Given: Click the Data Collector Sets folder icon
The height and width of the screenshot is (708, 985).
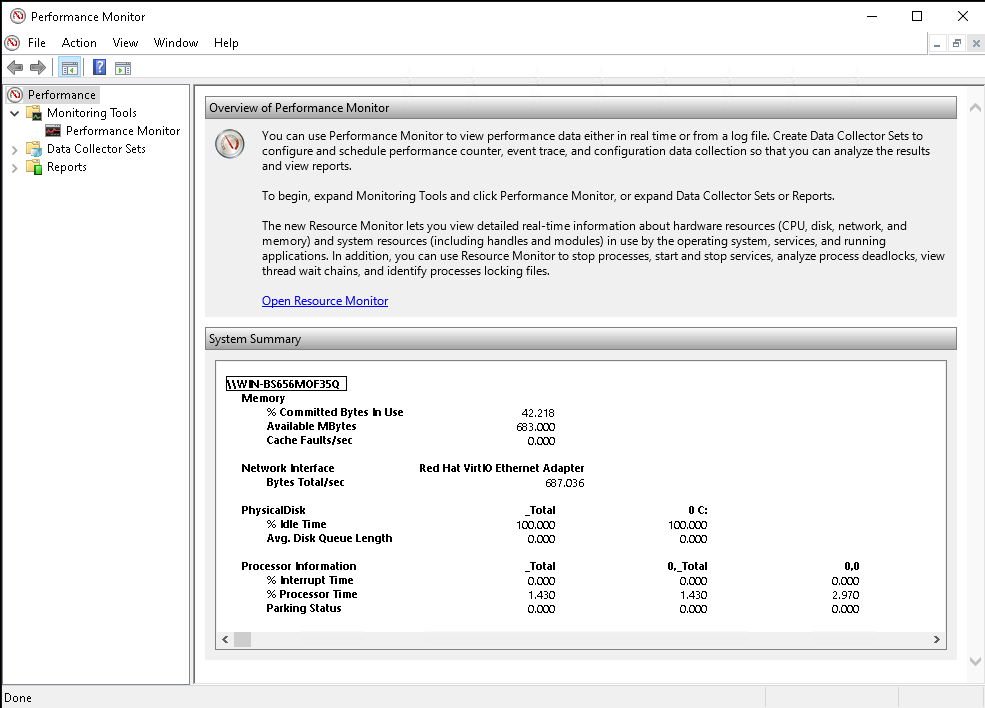Looking at the screenshot, I should [34, 149].
